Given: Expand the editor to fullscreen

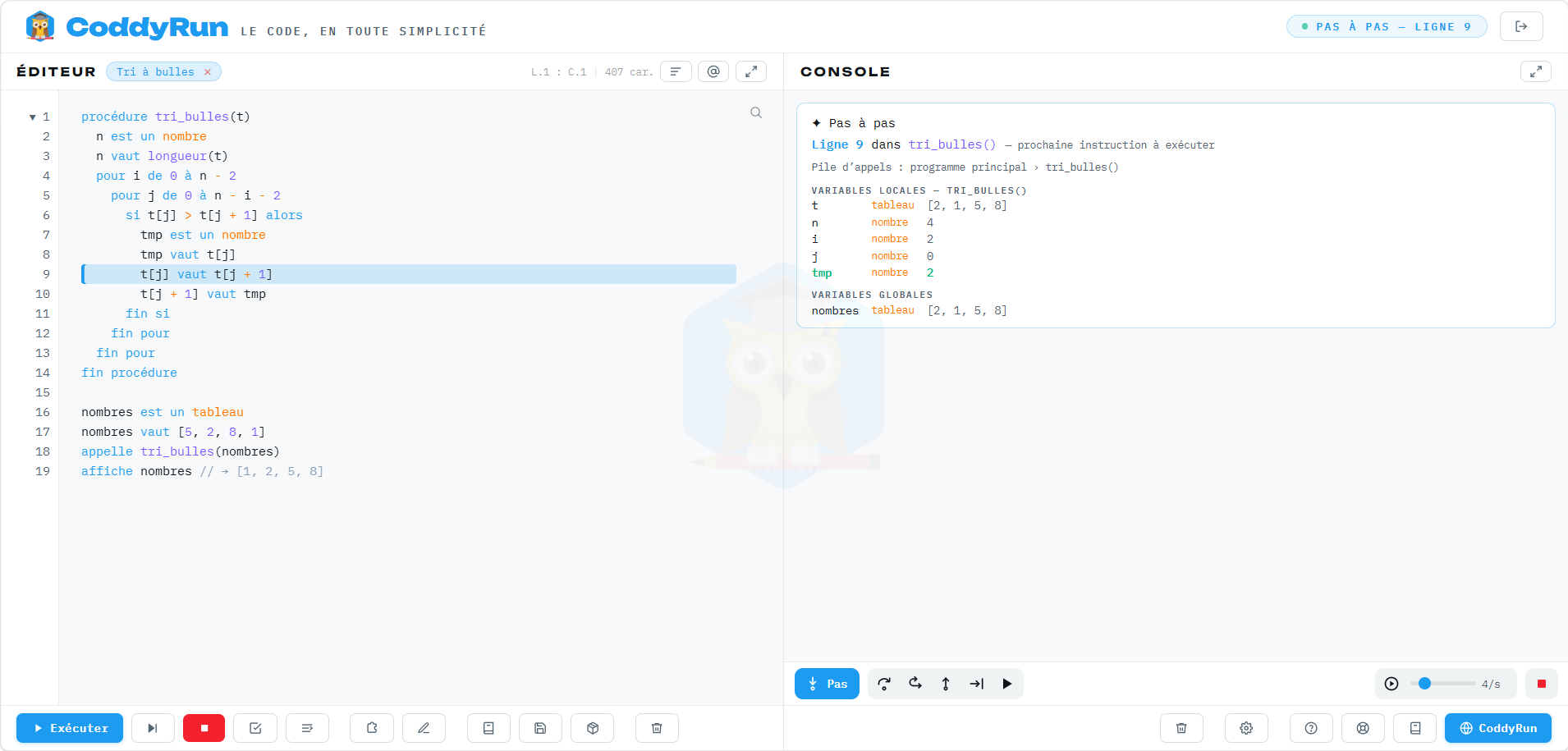Looking at the screenshot, I should coord(751,72).
